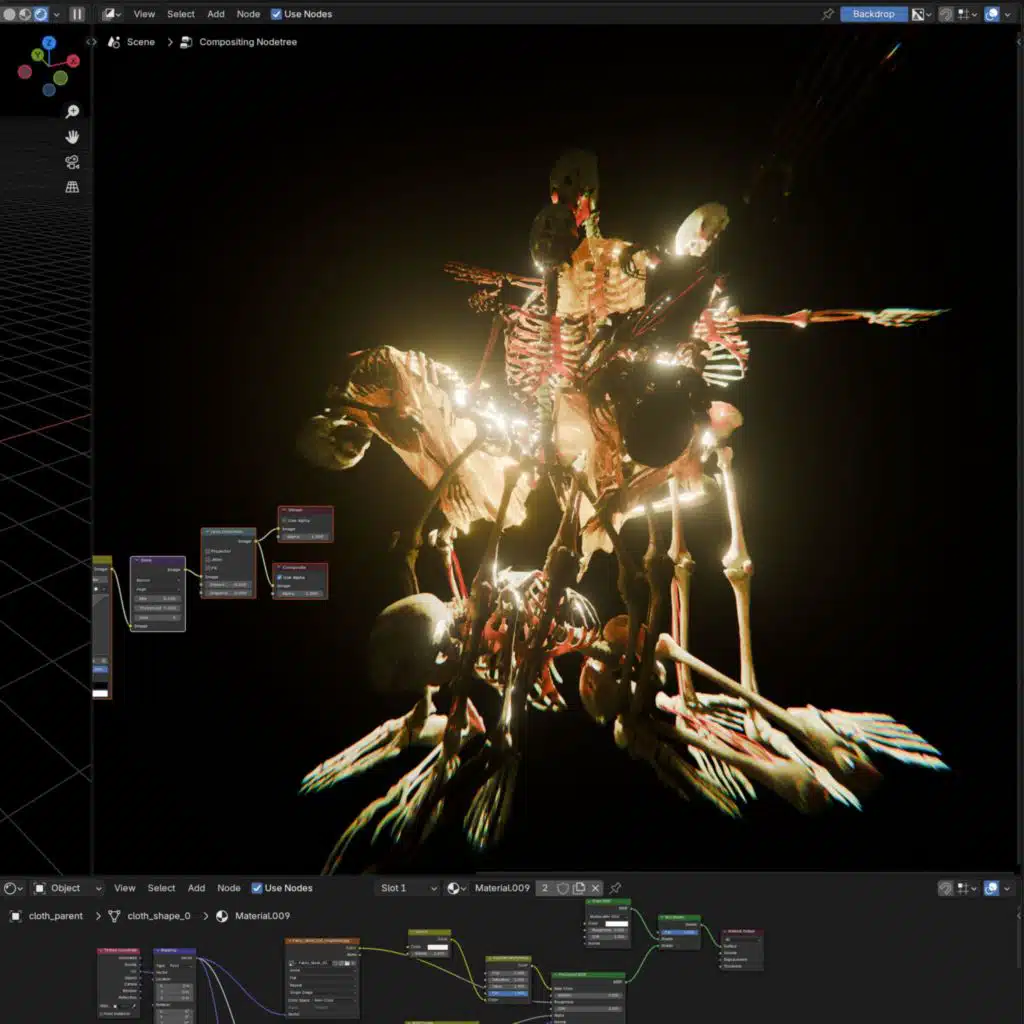The height and width of the screenshot is (1024, 1024).
Task: Toggle Jitter checkbox on Lens Distortion
Action: pos(208,560)
